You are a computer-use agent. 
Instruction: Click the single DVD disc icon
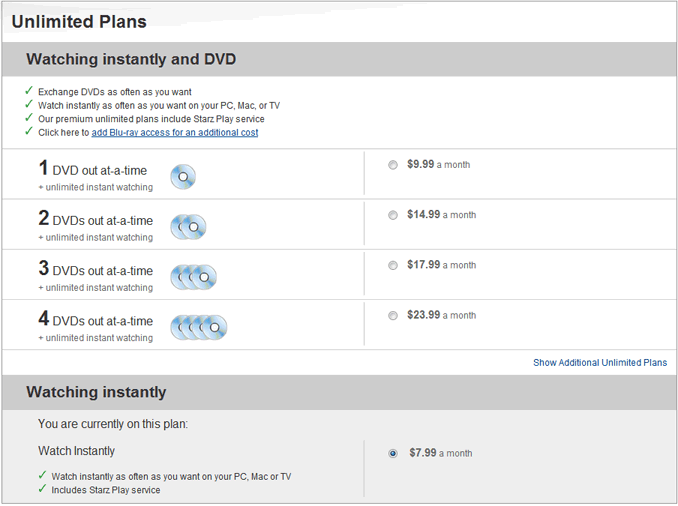coord(183,177)
